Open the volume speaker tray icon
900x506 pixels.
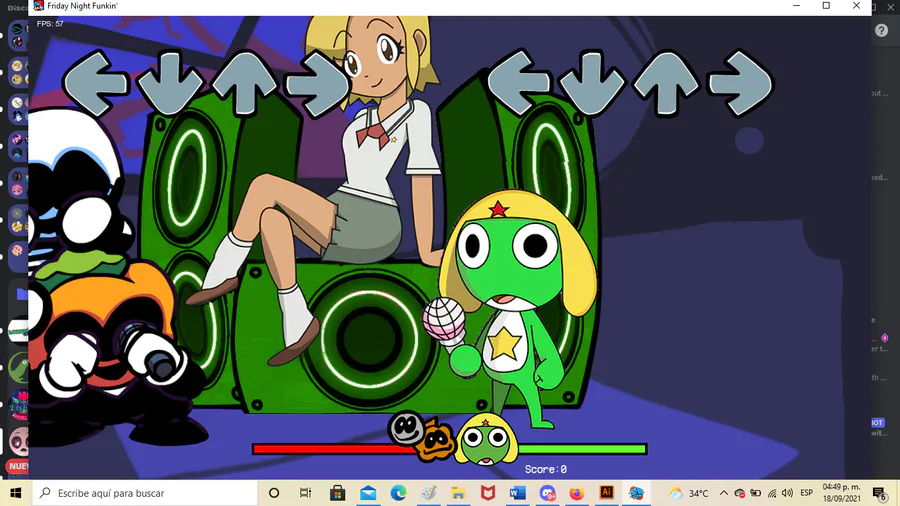tap(788, 493)
